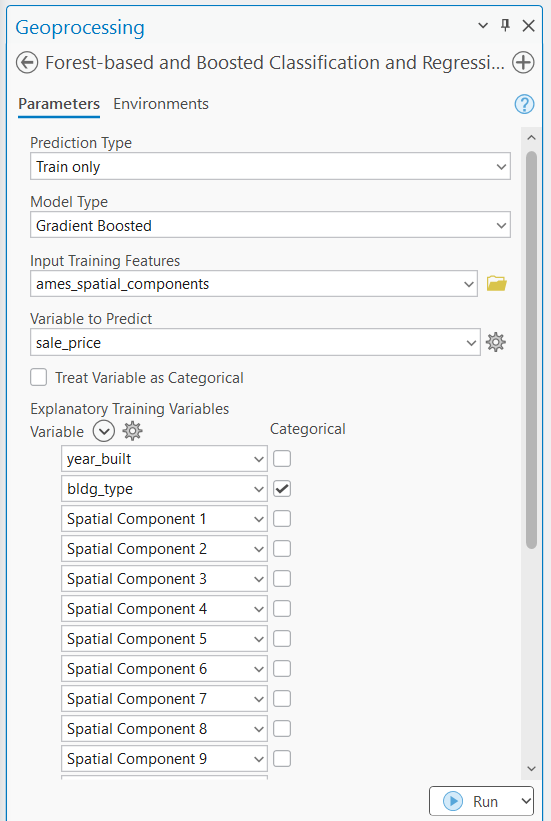Check Categorical box for Spatial Component 7
This screenshot has height=821, width=551.
[282, 698]
